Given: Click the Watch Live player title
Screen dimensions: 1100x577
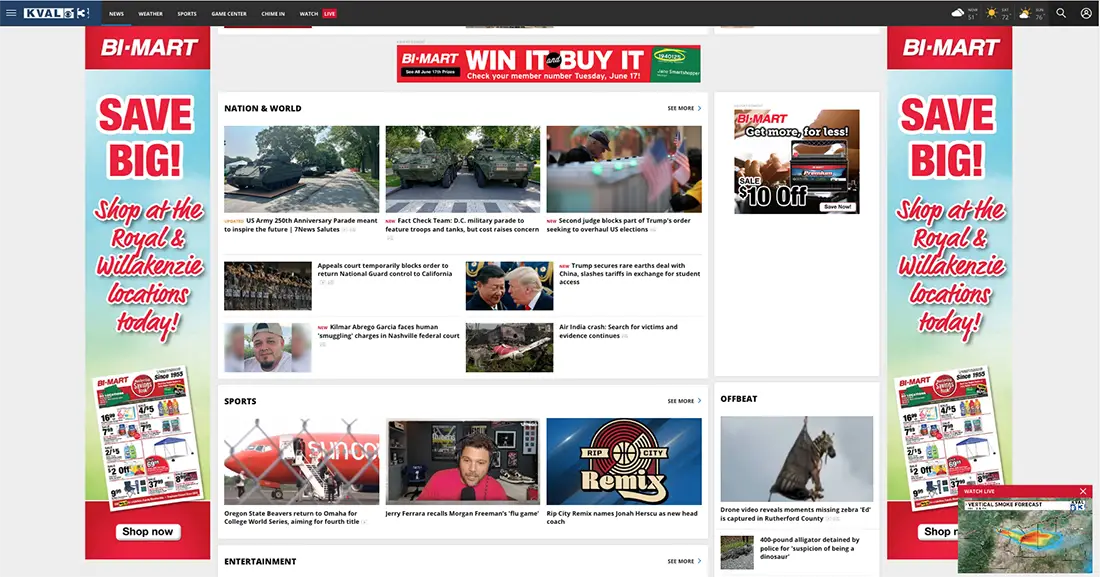Looking at the screenshot, I should pyautogui.click(x=979, y=491).
